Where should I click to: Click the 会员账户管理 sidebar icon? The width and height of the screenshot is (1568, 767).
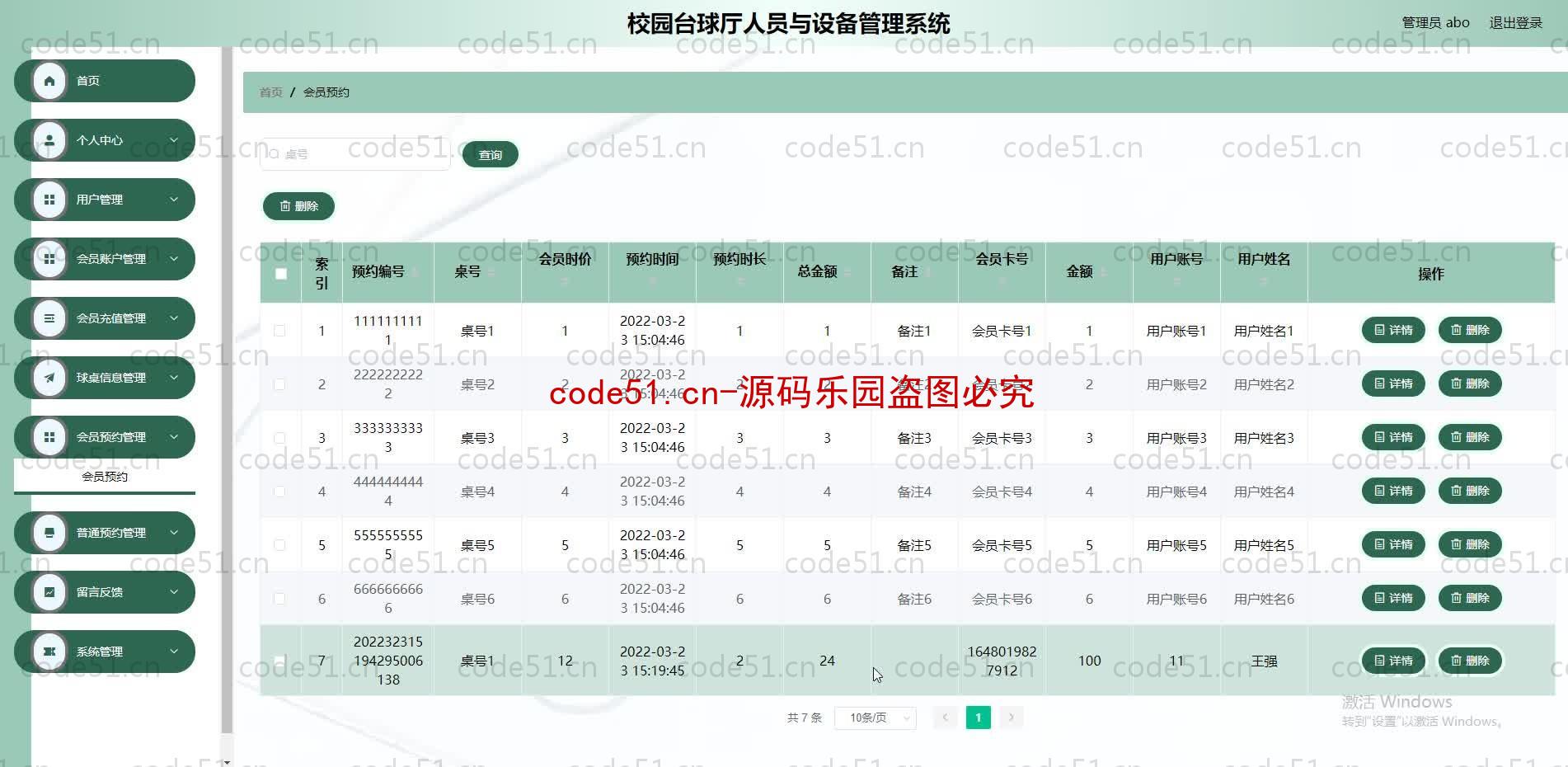[x=49, y=259]
